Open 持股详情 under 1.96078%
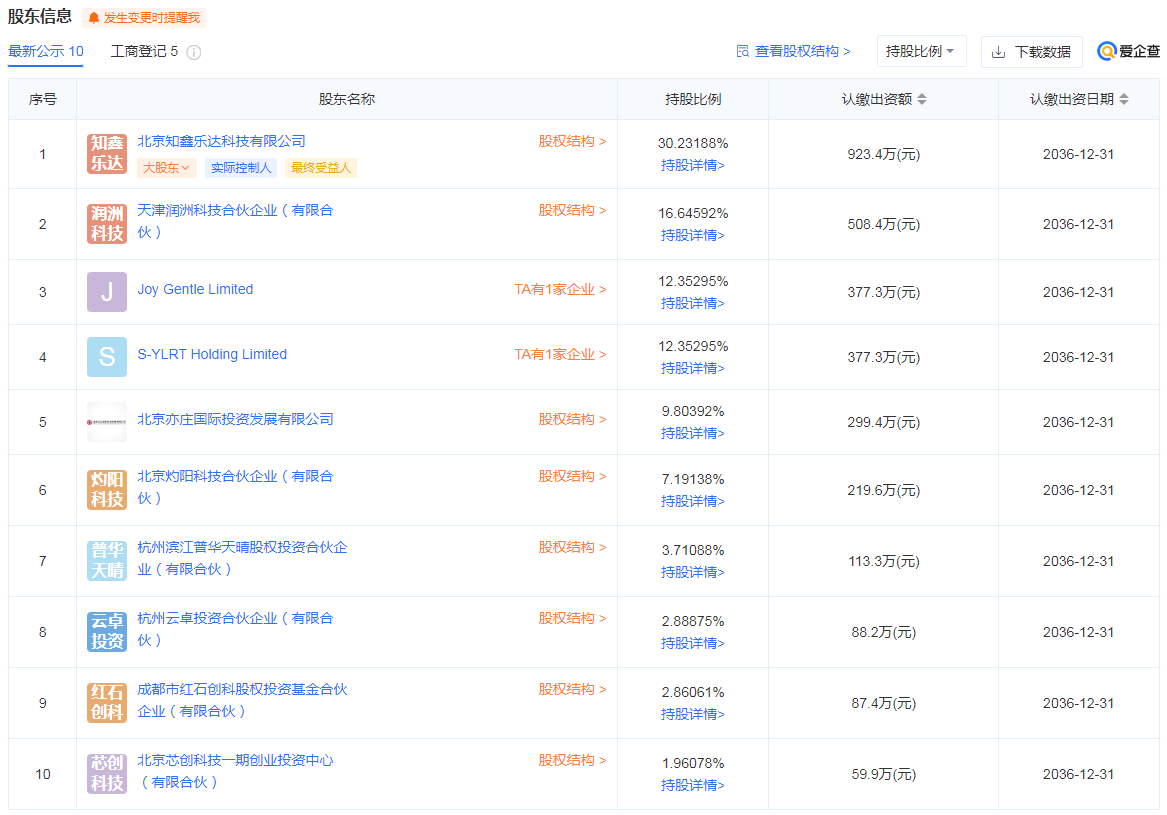The width and height of the screenshot is (1167, 815). click(x=693, y=784)
